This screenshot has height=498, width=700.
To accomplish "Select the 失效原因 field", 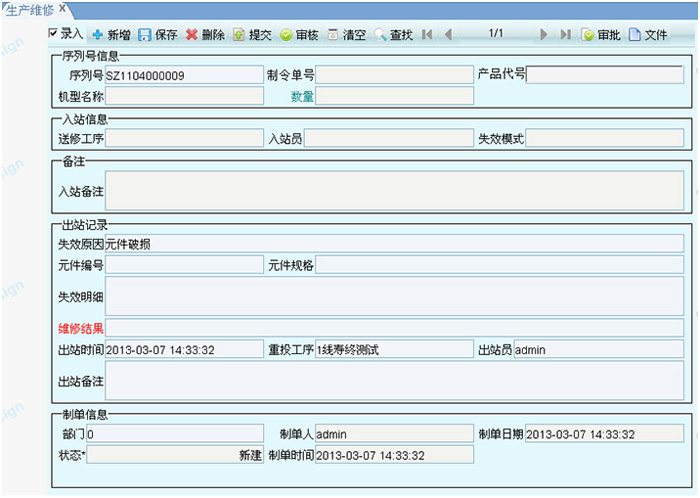I will [394, 243].
